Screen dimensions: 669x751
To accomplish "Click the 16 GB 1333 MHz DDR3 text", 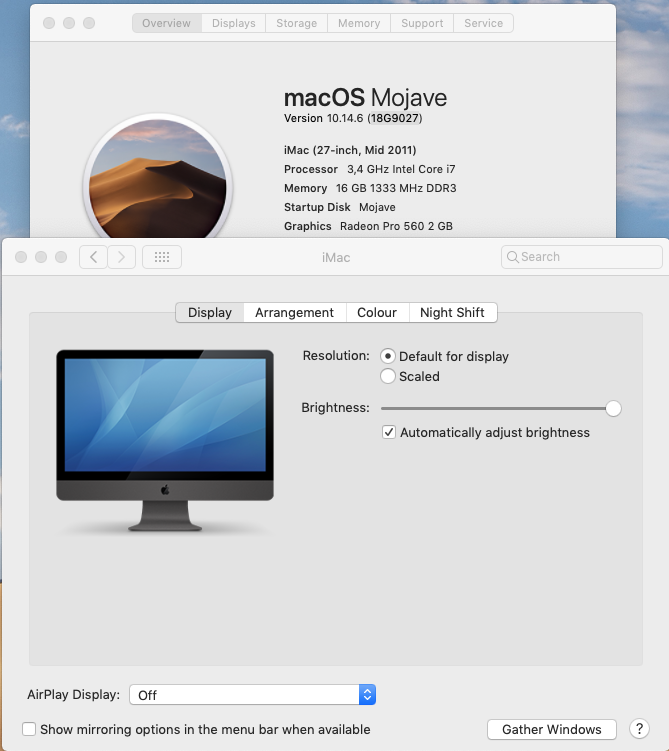I will [x=396, y=188].
